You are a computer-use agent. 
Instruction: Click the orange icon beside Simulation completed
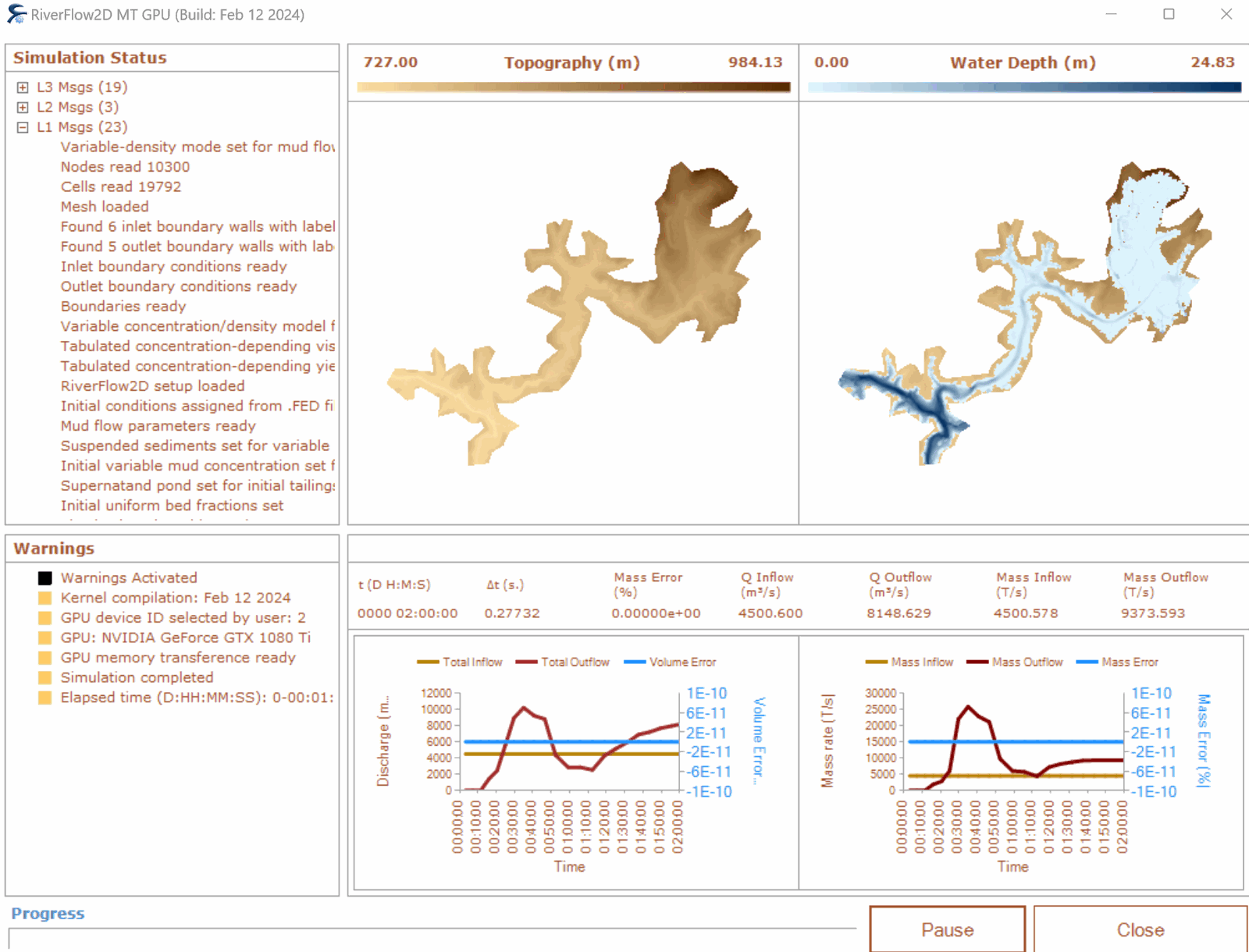coord(45,677)
